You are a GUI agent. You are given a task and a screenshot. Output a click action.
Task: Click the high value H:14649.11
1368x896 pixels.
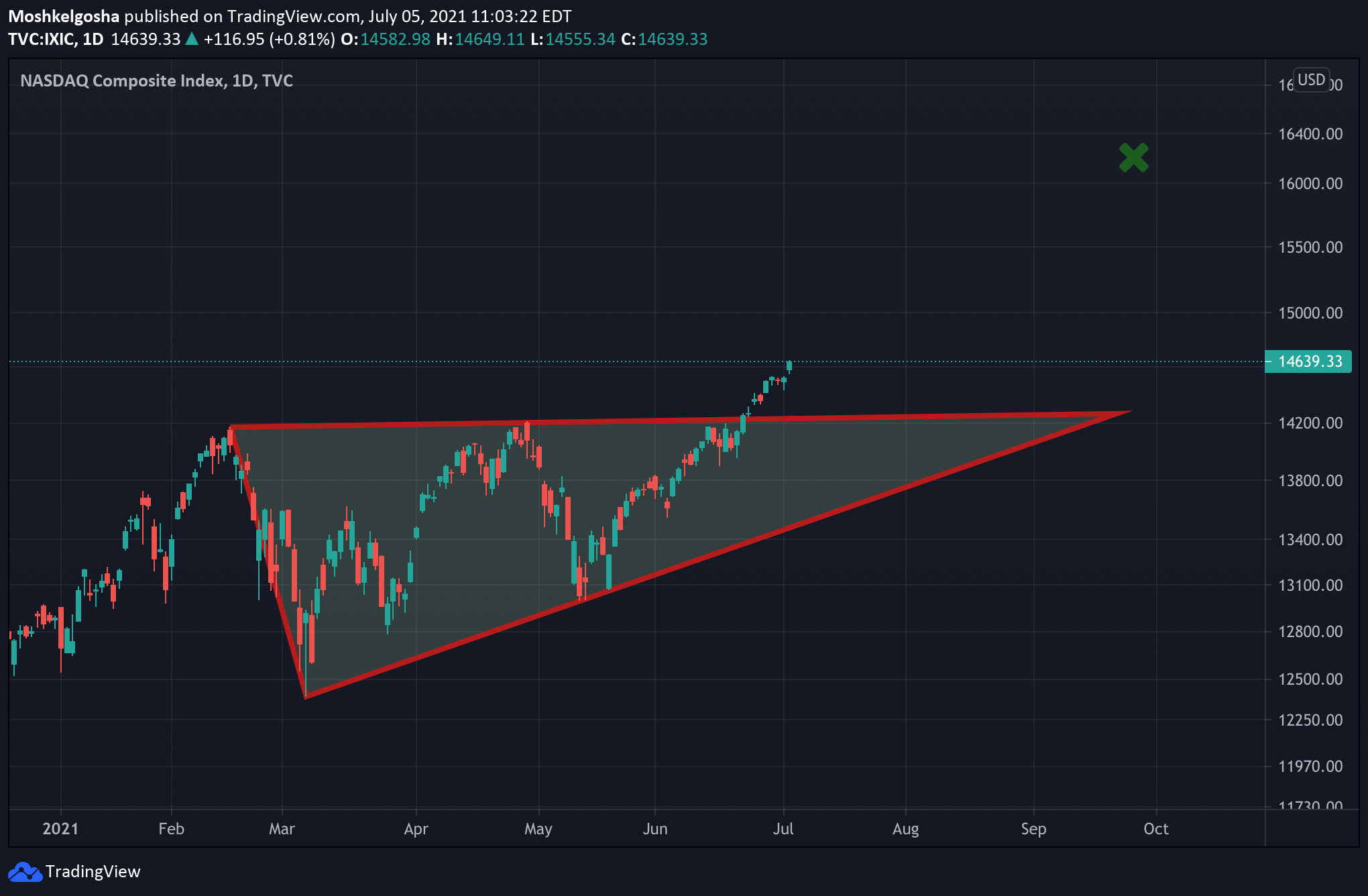pos(480,40)
